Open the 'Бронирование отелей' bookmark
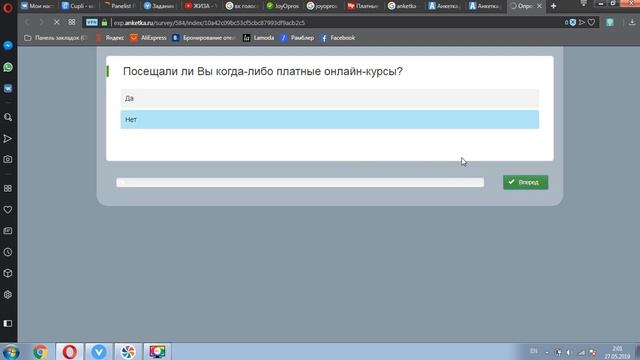 pyautogui.click(x=204, y=38)
